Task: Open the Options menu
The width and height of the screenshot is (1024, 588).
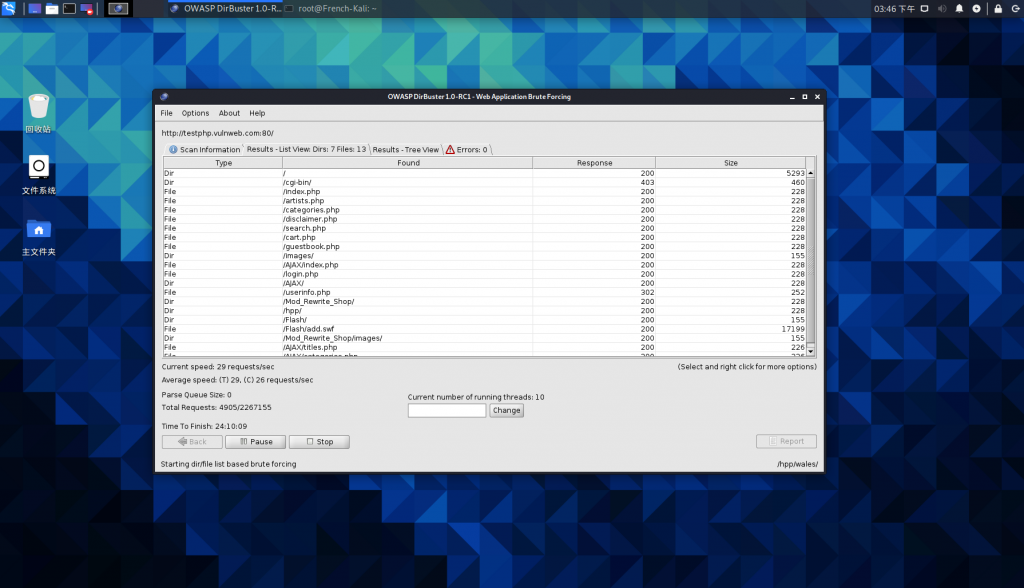Action: tap(195, 113)
